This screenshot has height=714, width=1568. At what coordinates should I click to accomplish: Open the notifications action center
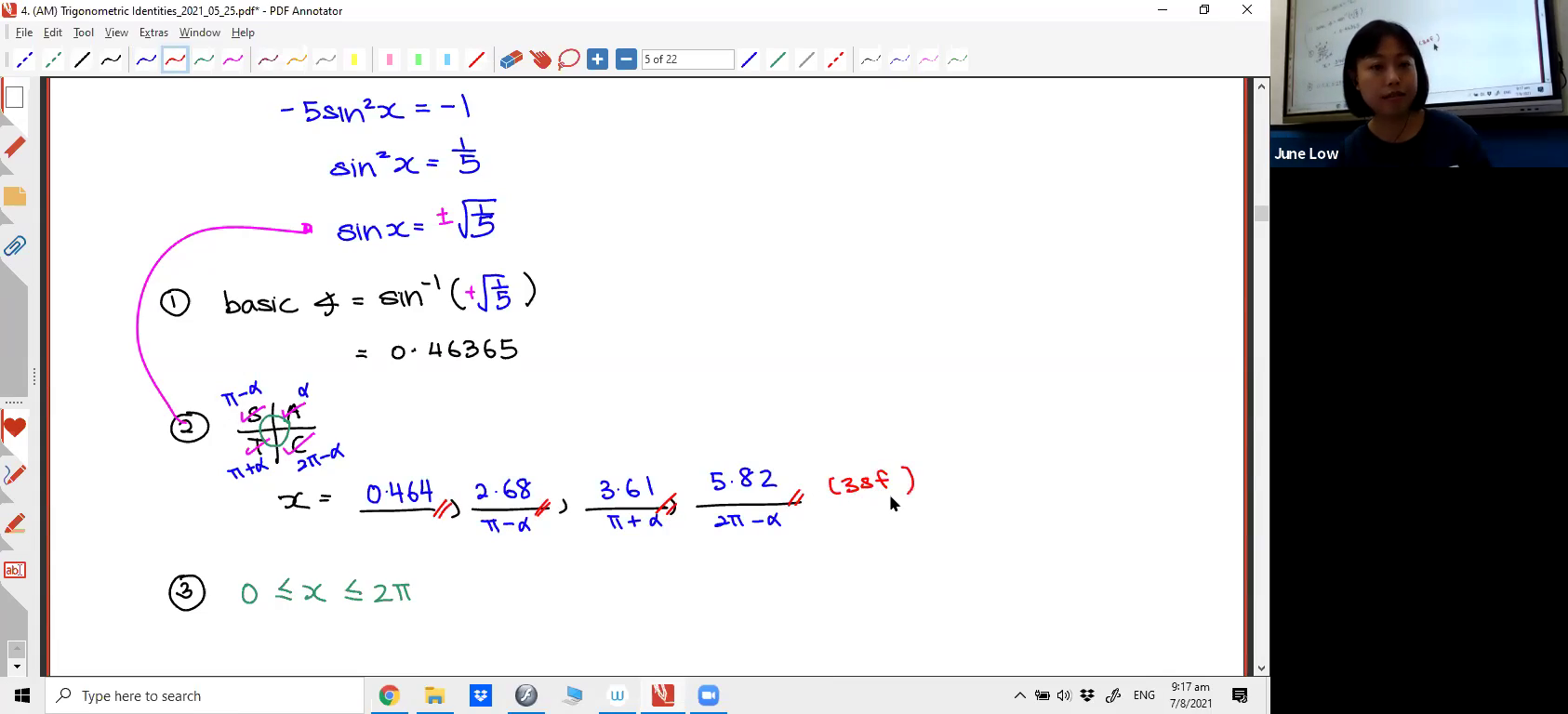point(1240,695)
